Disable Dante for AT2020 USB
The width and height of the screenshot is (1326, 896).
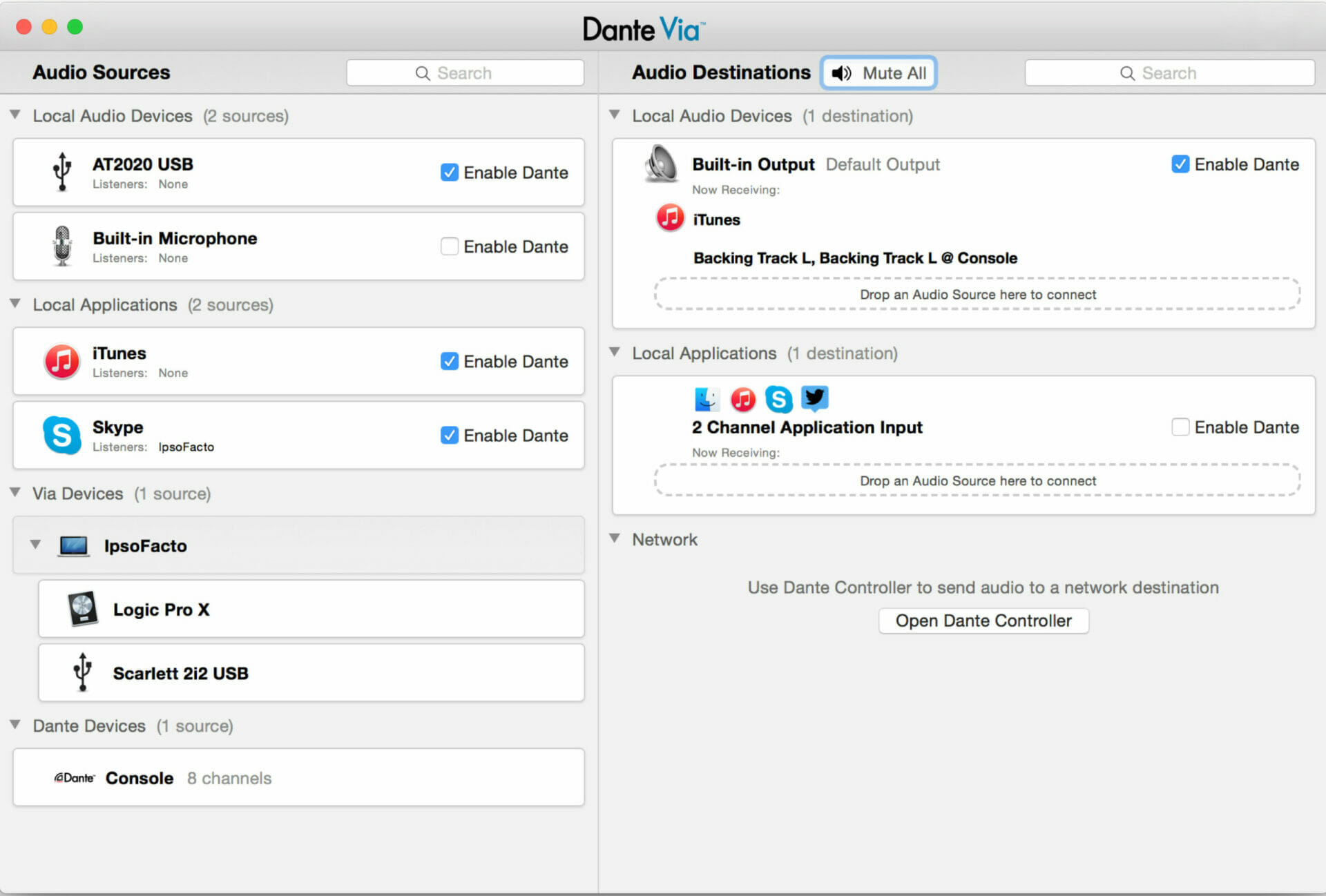(450, 173)
